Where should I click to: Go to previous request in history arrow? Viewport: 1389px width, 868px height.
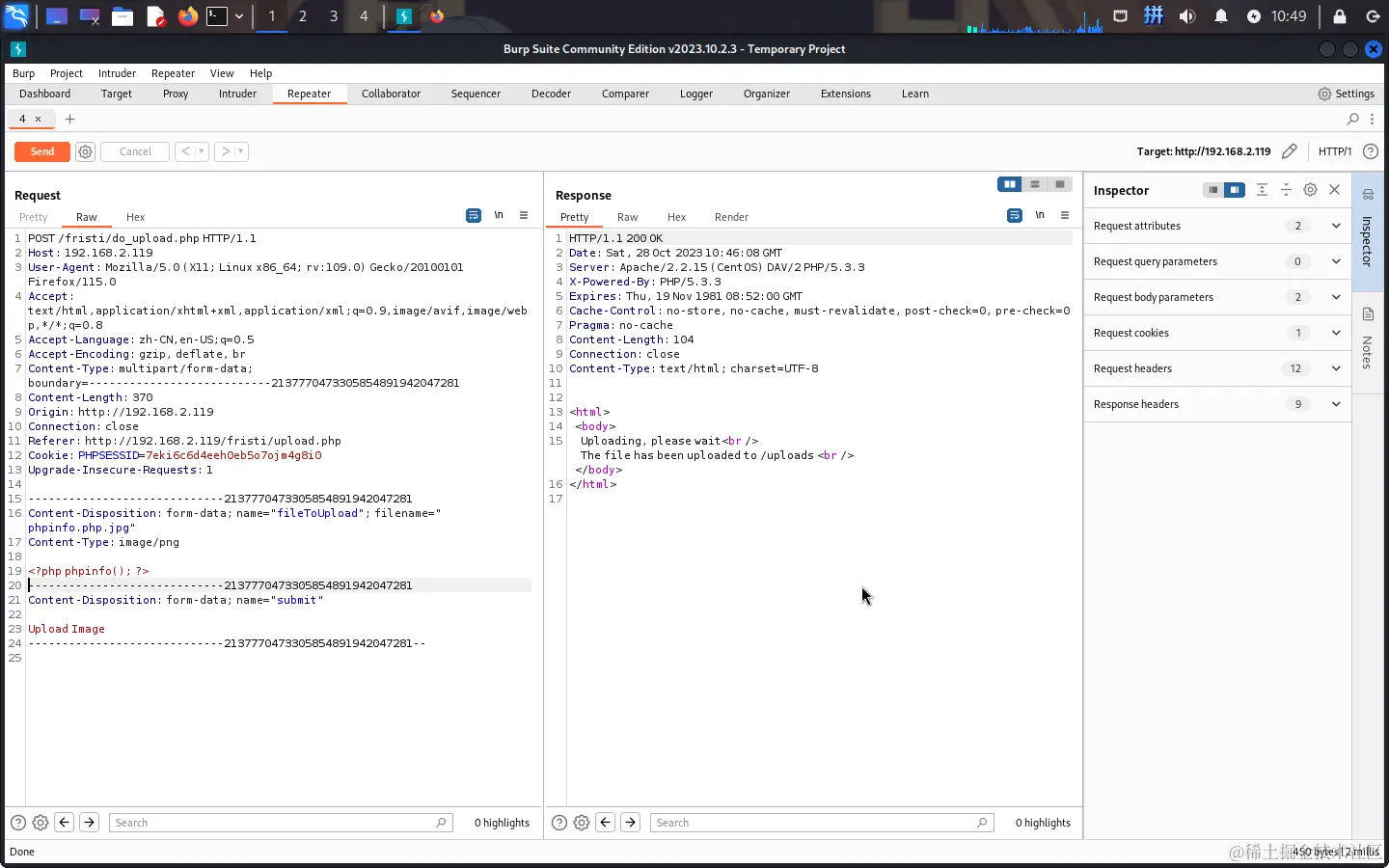click(x=185, y=151)
